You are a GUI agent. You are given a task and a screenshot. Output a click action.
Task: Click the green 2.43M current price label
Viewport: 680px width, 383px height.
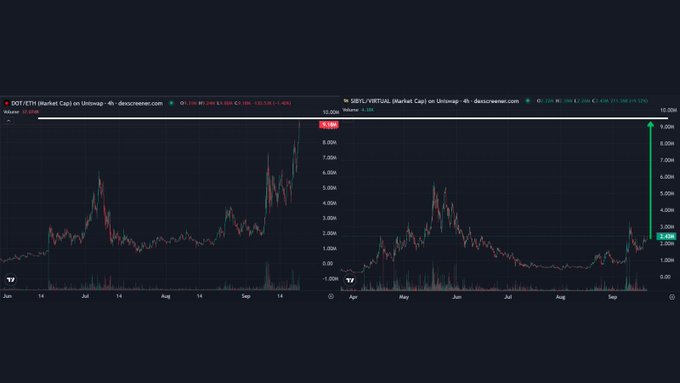(x=667, y=236)
